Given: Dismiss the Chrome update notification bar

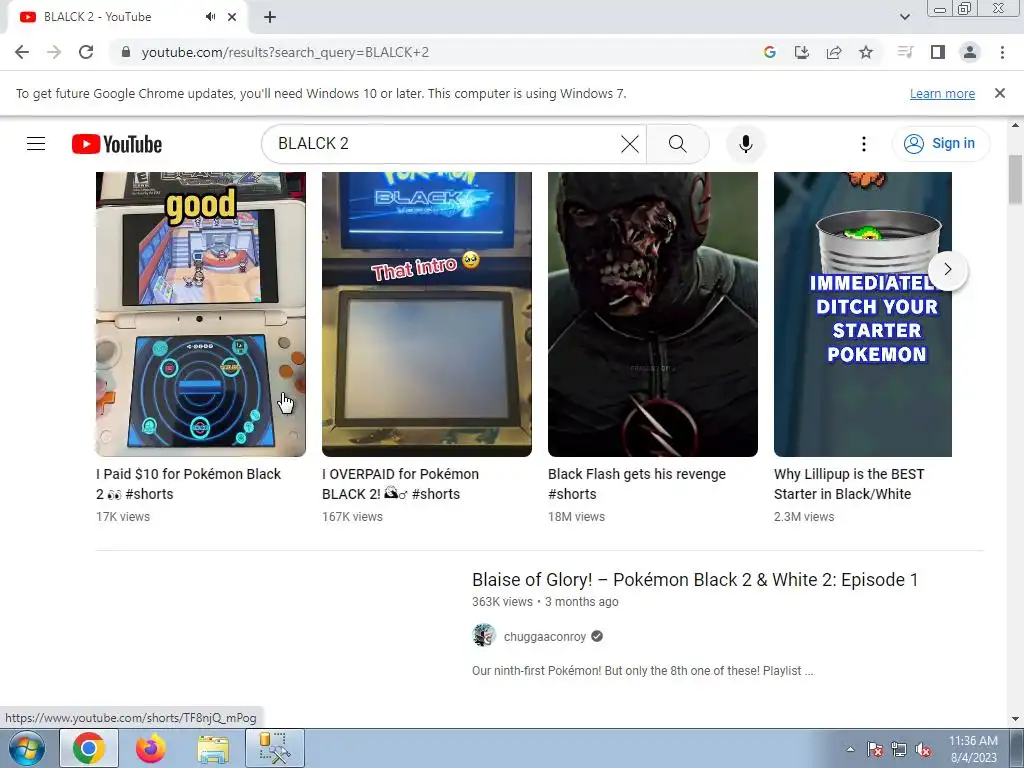Looking at the screenshot, I should (x=999, y=93).
